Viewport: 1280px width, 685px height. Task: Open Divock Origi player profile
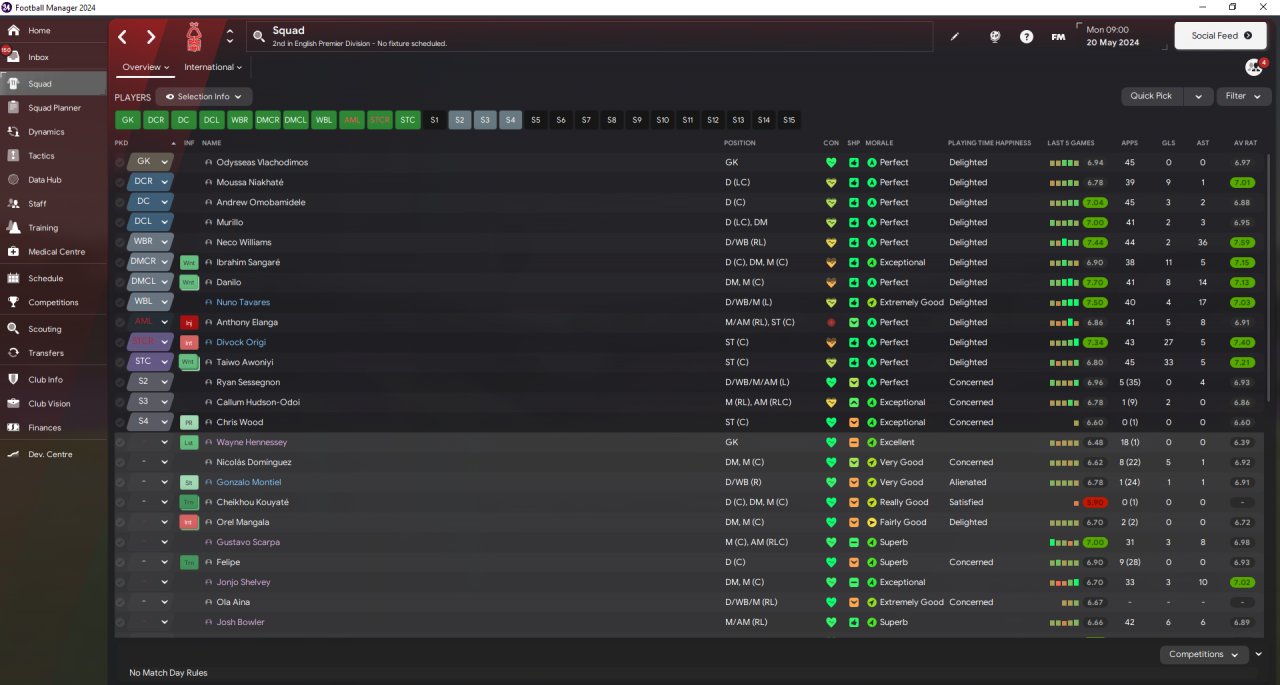click(241, 342)
